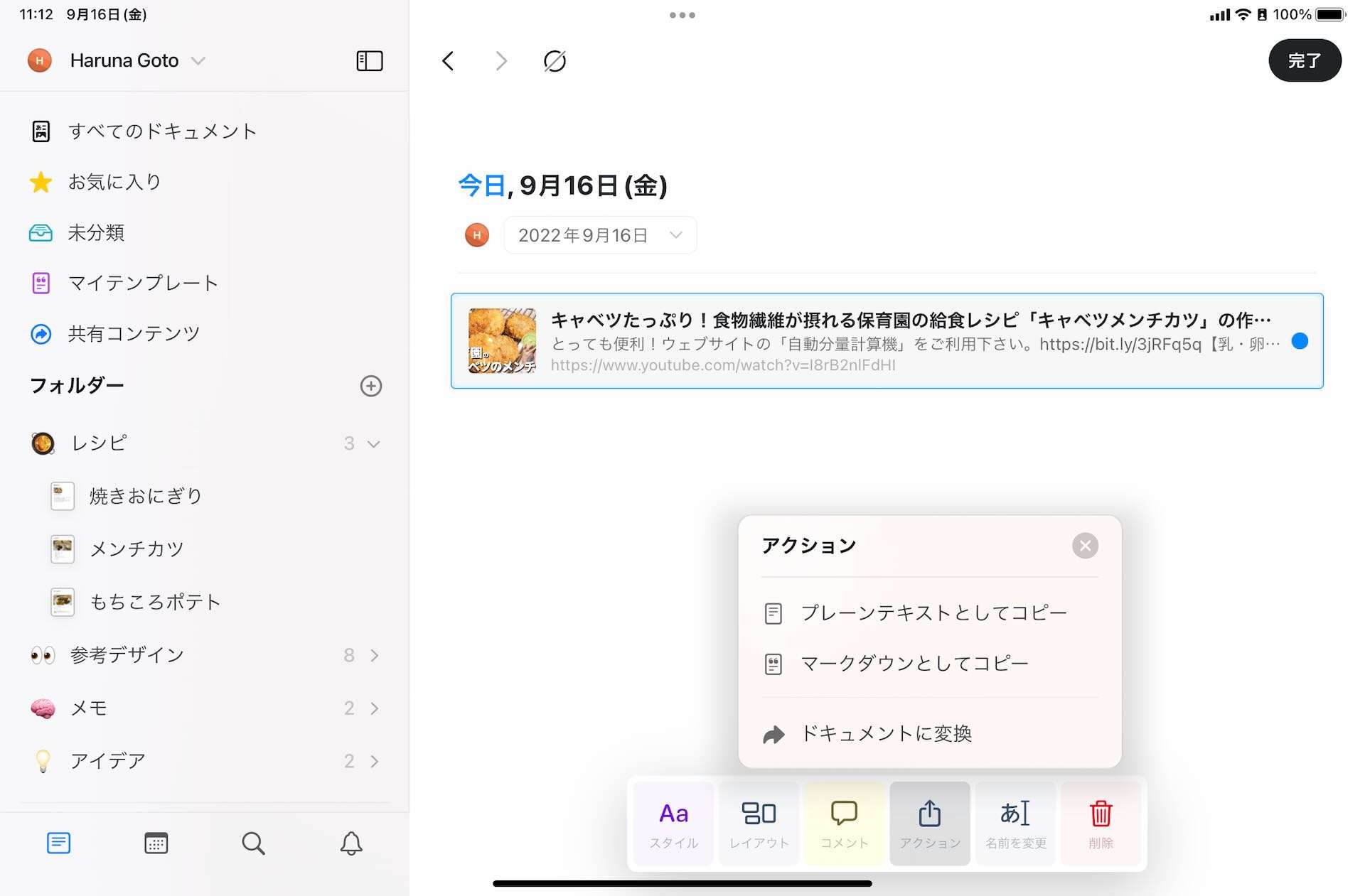This screenshot has height=896, width=1365.
Task: Tap the キャベツメンチカツ video thumbnail
Action: [502, 341]
